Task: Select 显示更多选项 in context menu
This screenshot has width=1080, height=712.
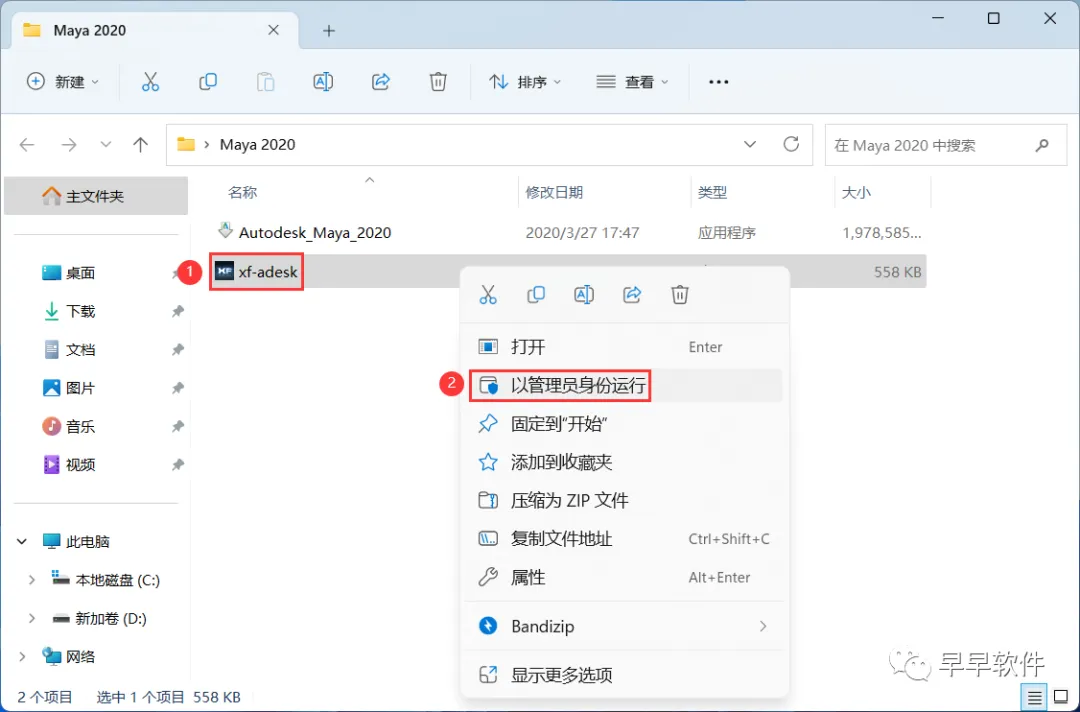Action: click(624, 675)
